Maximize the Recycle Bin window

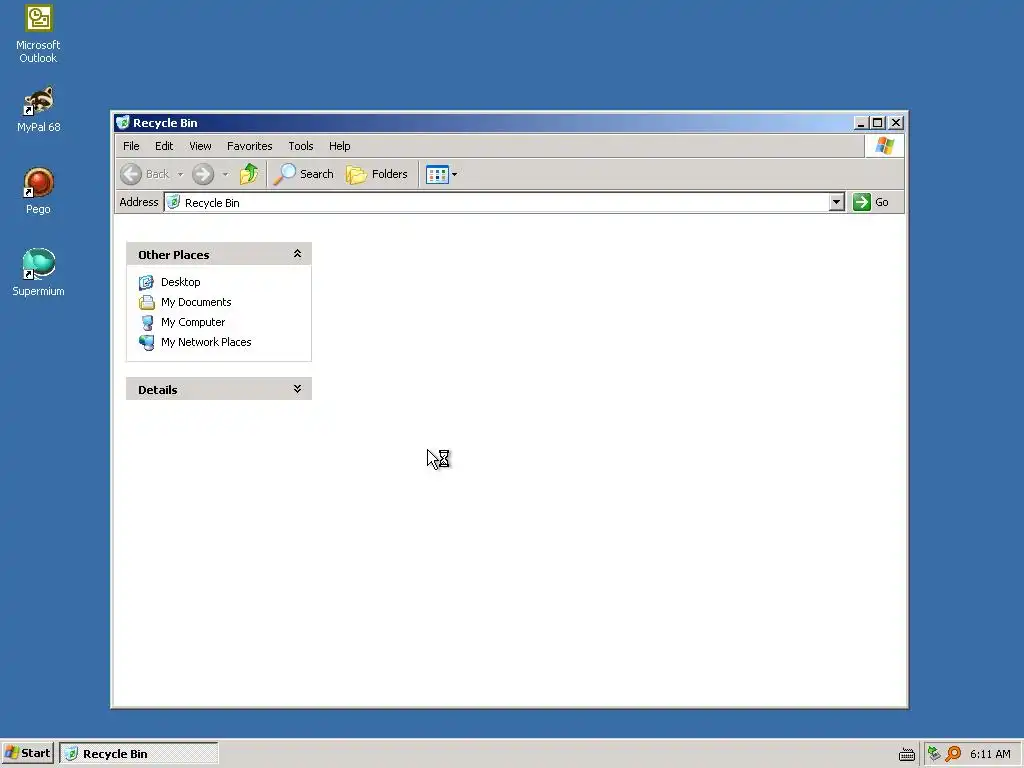(x=878, y=123)
